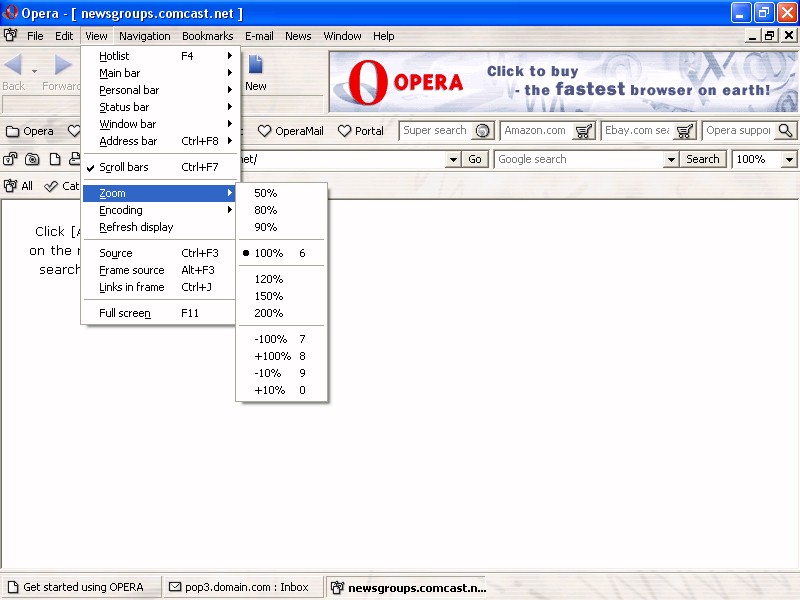The image size is (800, 600).
Task: Select Full screen from View menu
Action: point(125,313)
